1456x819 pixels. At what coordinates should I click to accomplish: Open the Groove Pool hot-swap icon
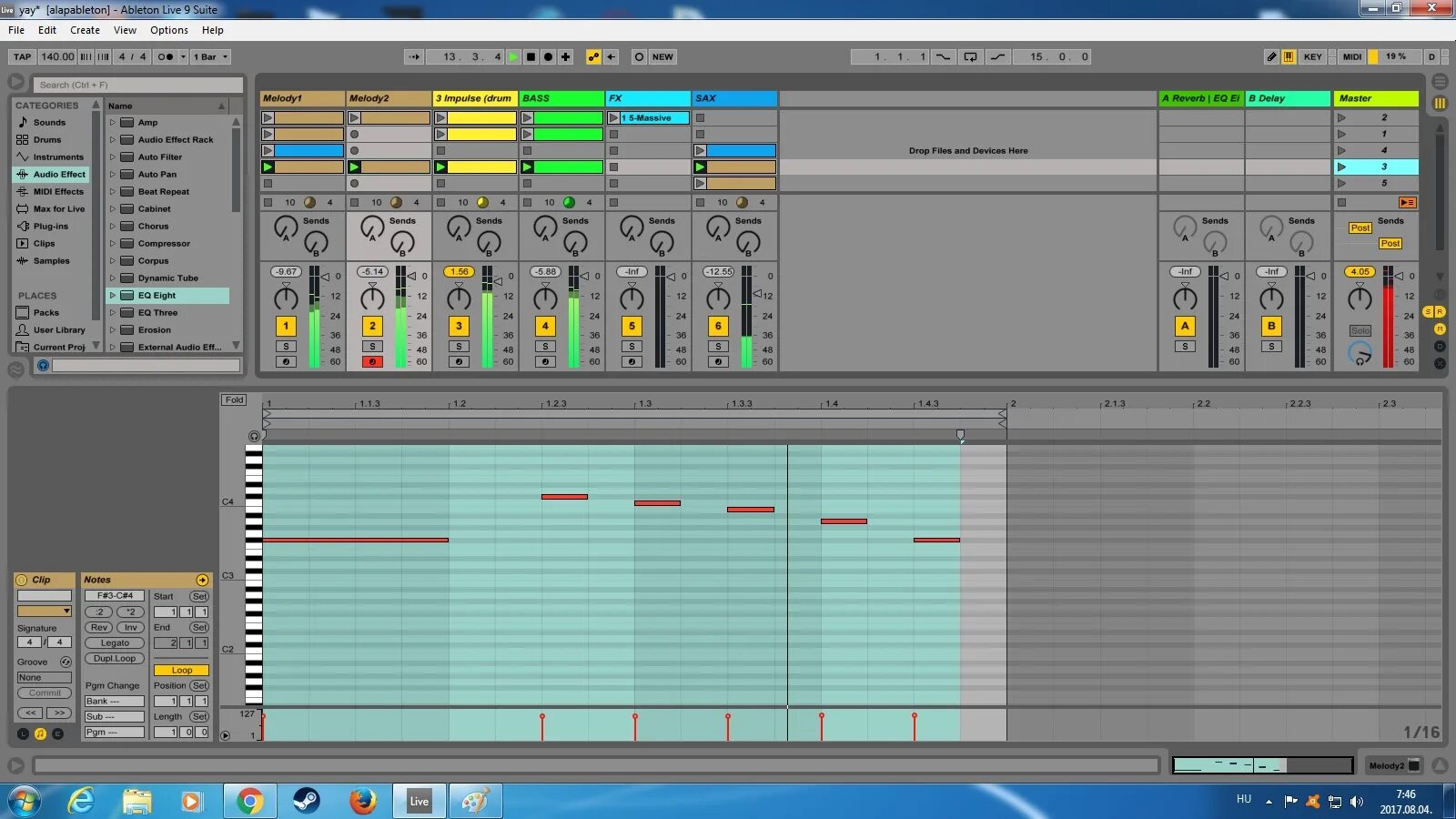tap(66, 662)
